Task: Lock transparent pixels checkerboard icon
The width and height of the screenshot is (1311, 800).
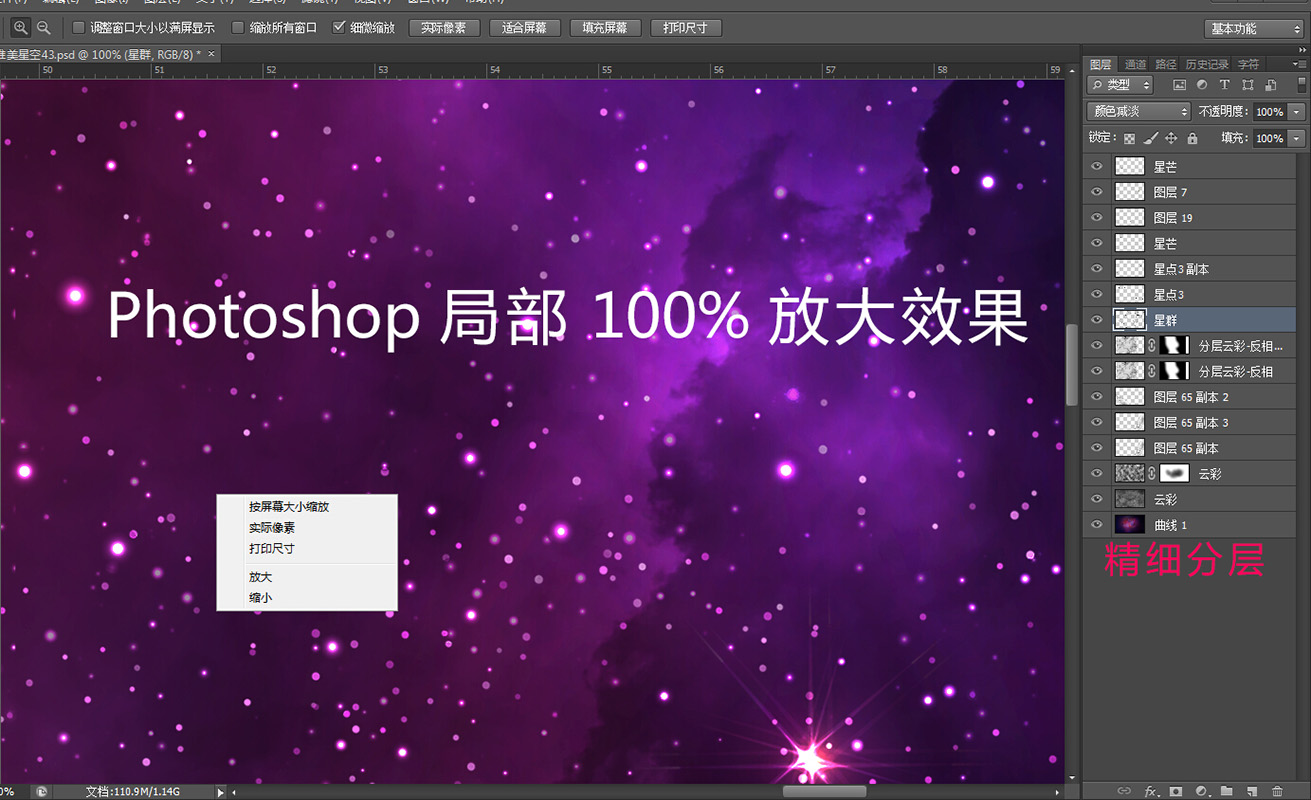Action: tap(1129, 138)
